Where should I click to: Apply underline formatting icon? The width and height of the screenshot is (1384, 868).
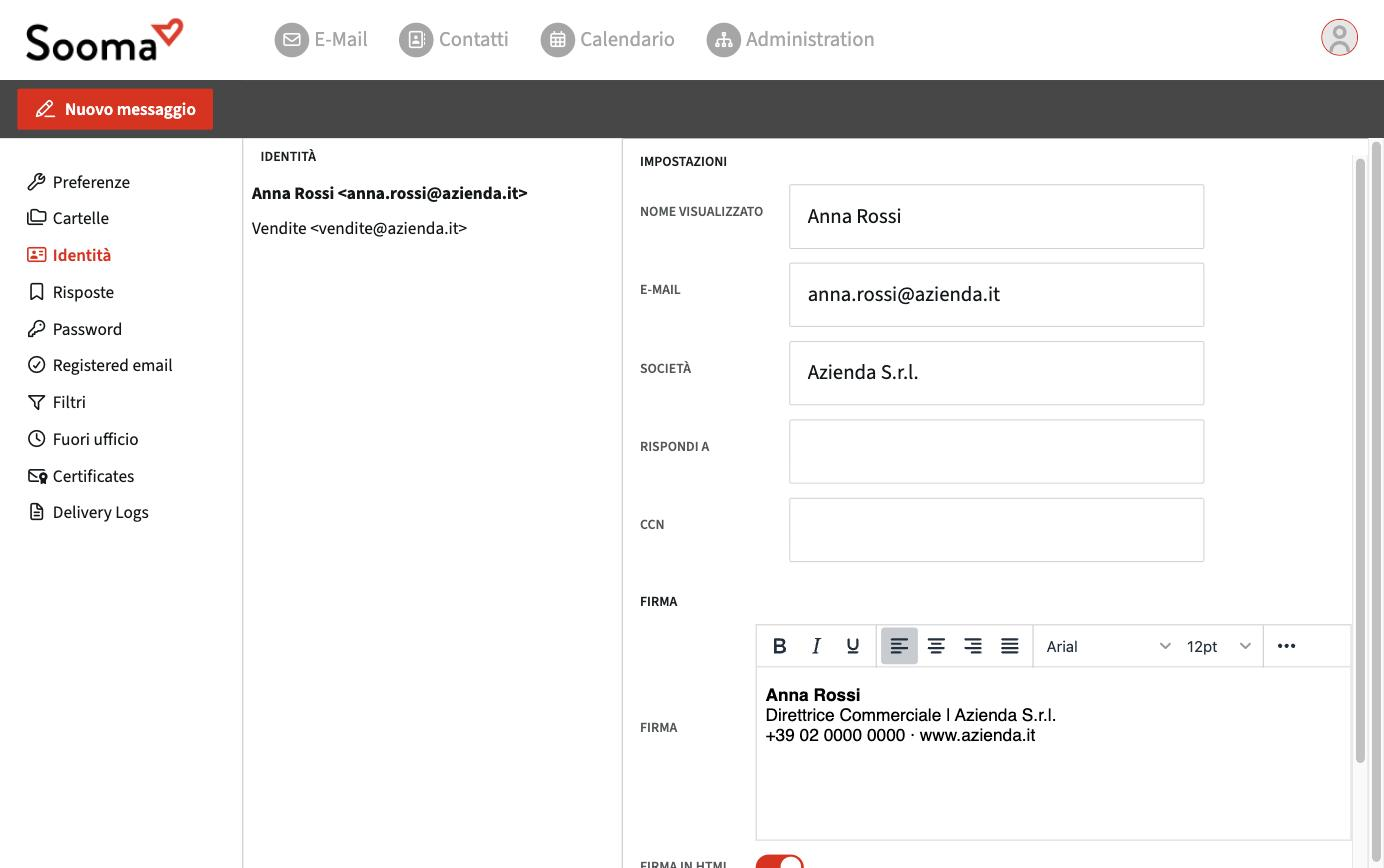point(853,646)
